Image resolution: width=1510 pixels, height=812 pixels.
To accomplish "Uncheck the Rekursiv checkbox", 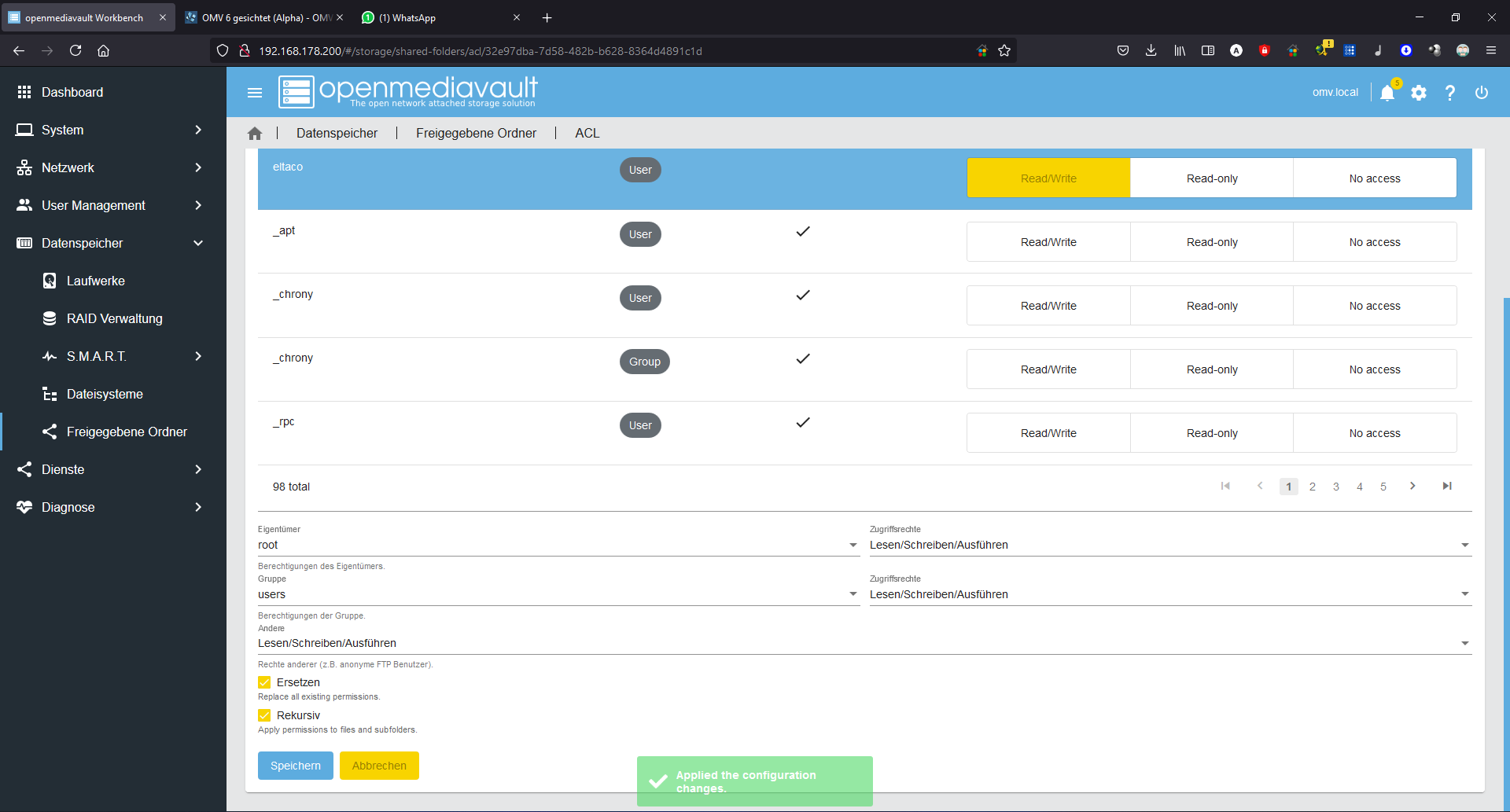I will 264,715.
